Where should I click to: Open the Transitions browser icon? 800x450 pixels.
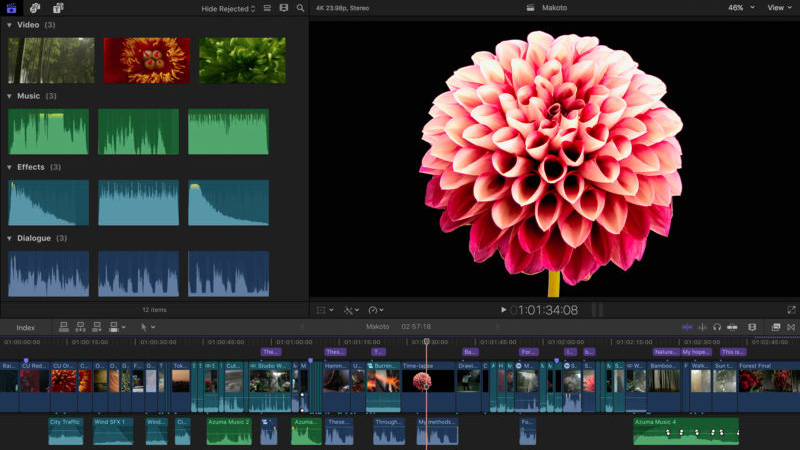coord(793,327)
